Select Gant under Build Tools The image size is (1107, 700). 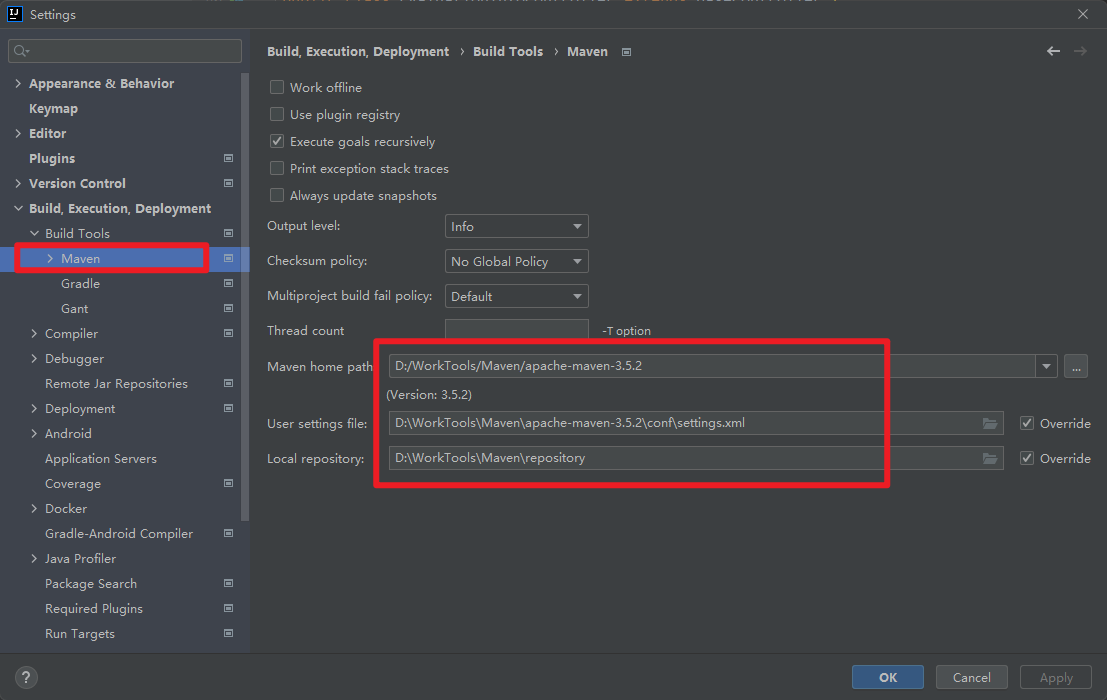pyautogui.click(x=74, y=308)
